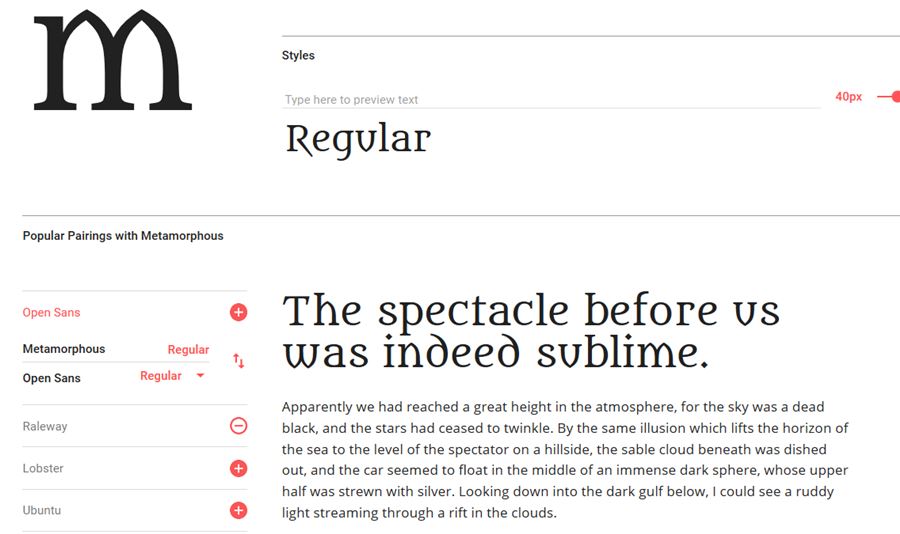
Task: Click the 'Popular Pairings with Metamorphous' heading
Action: (x=123, y=236)
